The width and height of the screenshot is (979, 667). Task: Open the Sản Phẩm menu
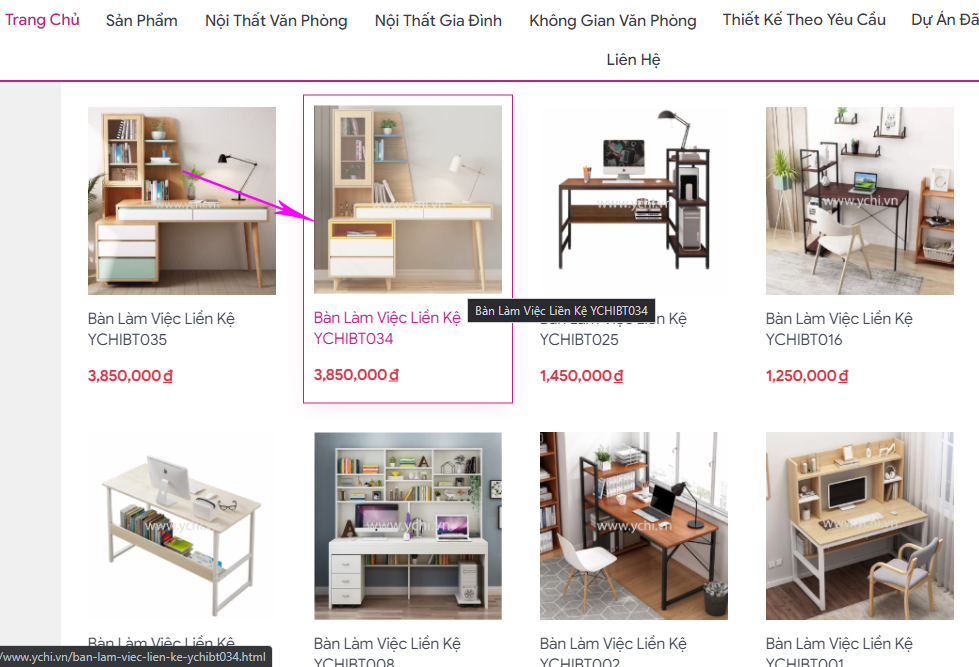tap(142, 21)
